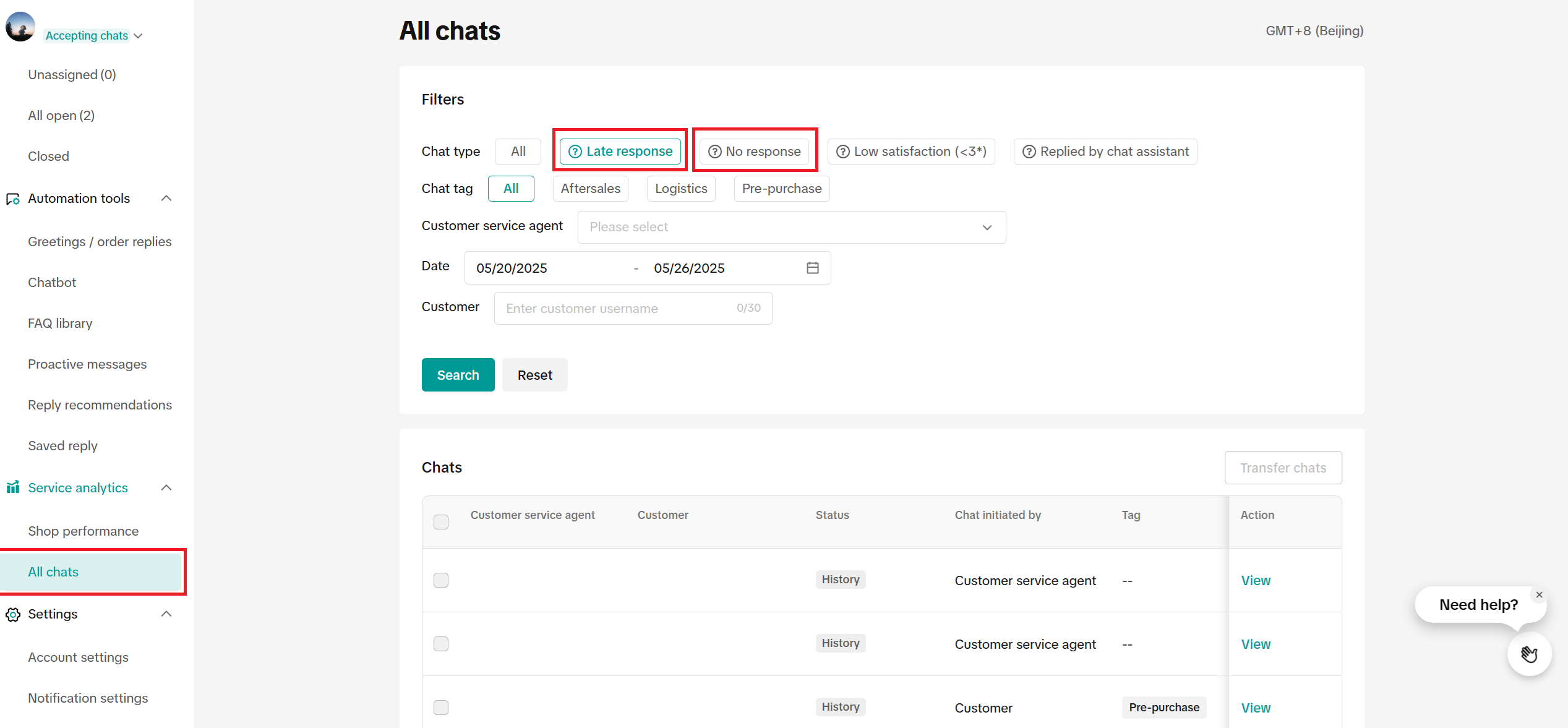Click the Low satisfaction help icon
This screenshot has width=1568, height=728.
pyautogui.click(x=842, y=152)
